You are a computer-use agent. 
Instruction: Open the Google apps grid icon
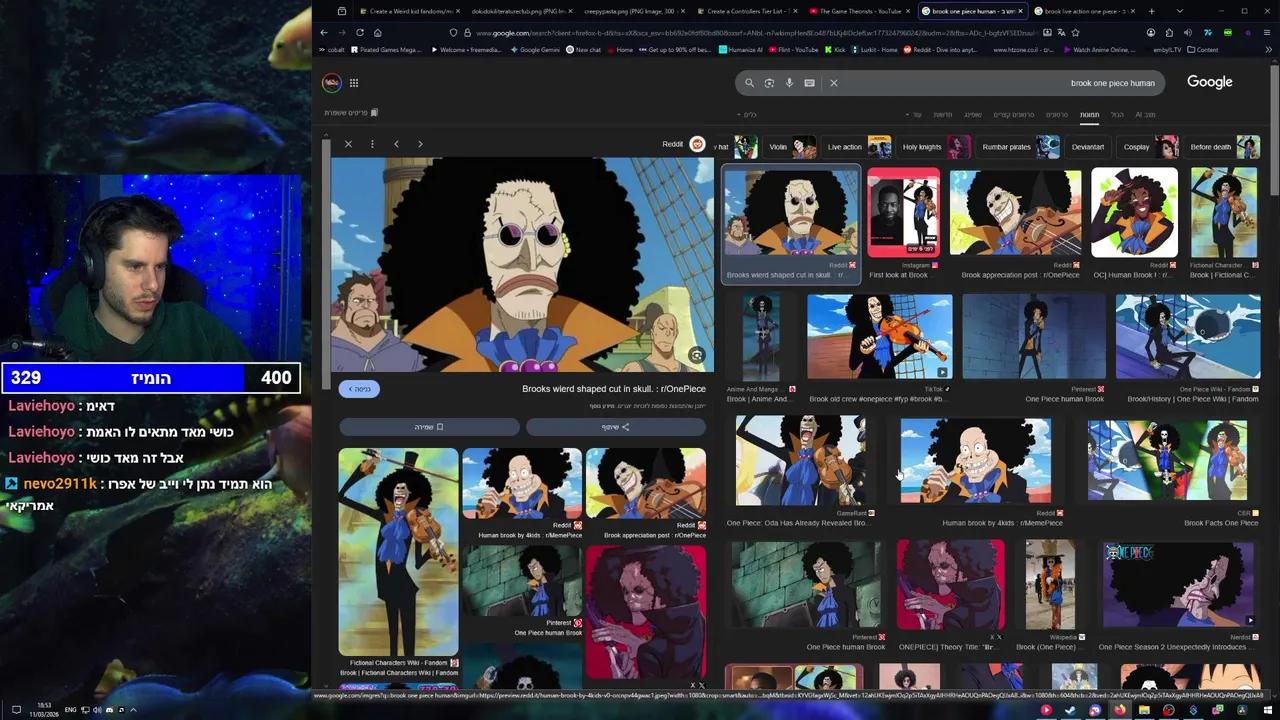click(x=354, y=83)
